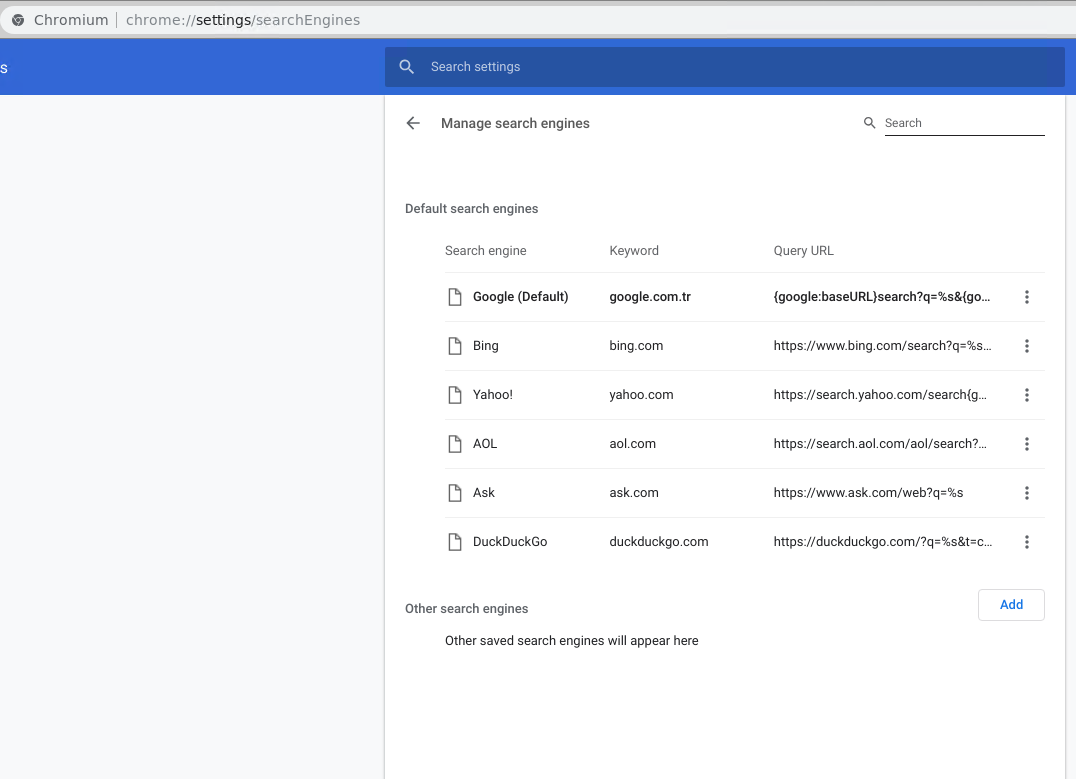Image resolution: width=1076 pixels, height=779 pixels.
Task: Click the Other search engines heading
Action: (466, 609)
